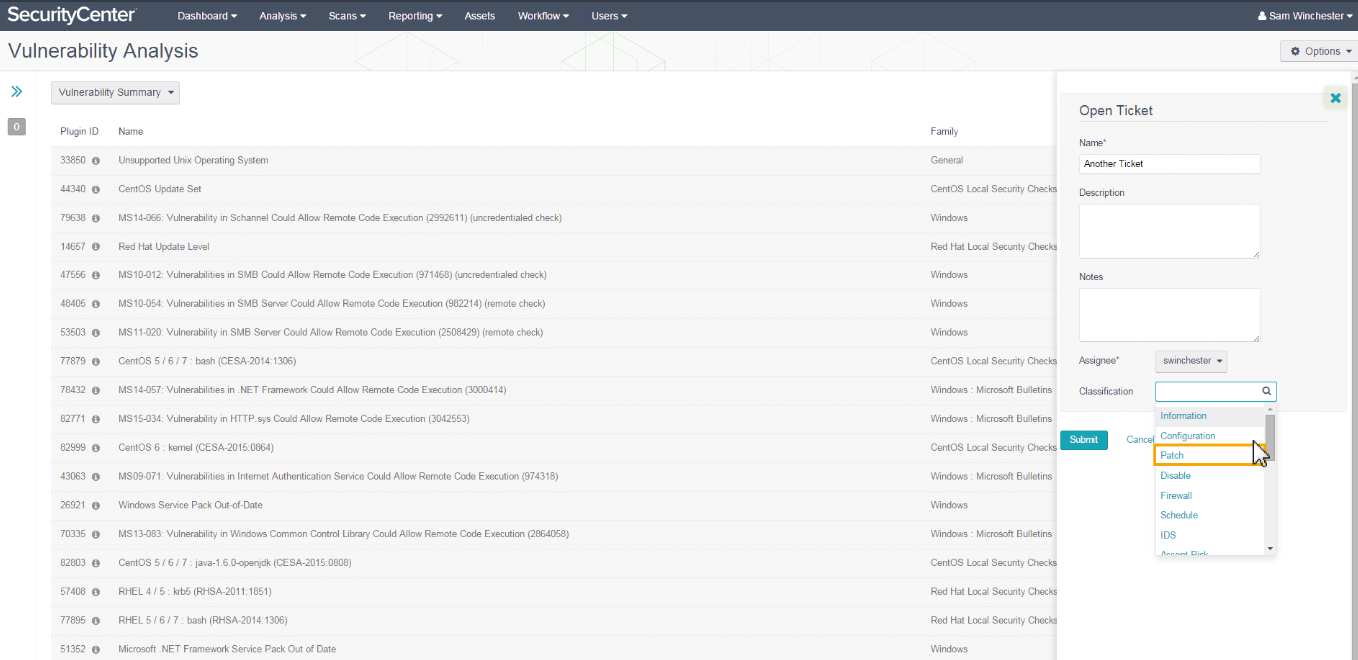Open the Red Hat Update Level row
The height and width of the screenshot is (660, 1358).
coord(164,247)
